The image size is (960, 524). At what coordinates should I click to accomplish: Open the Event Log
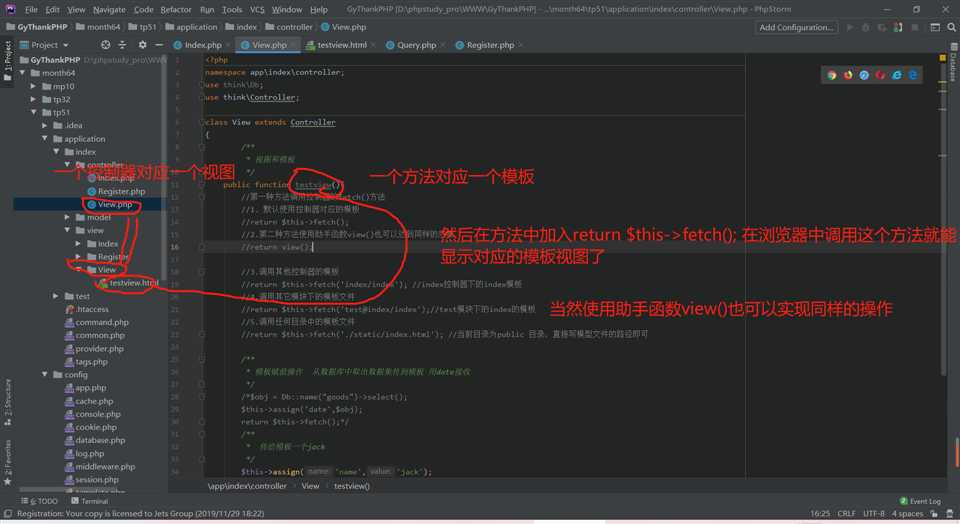pyautogui.click(x=920, y=501)
